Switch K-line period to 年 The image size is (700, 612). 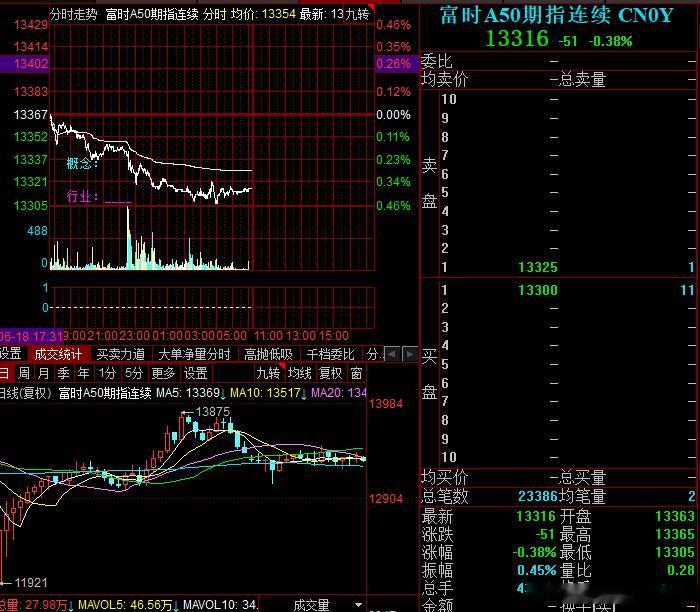pos(83,373)
